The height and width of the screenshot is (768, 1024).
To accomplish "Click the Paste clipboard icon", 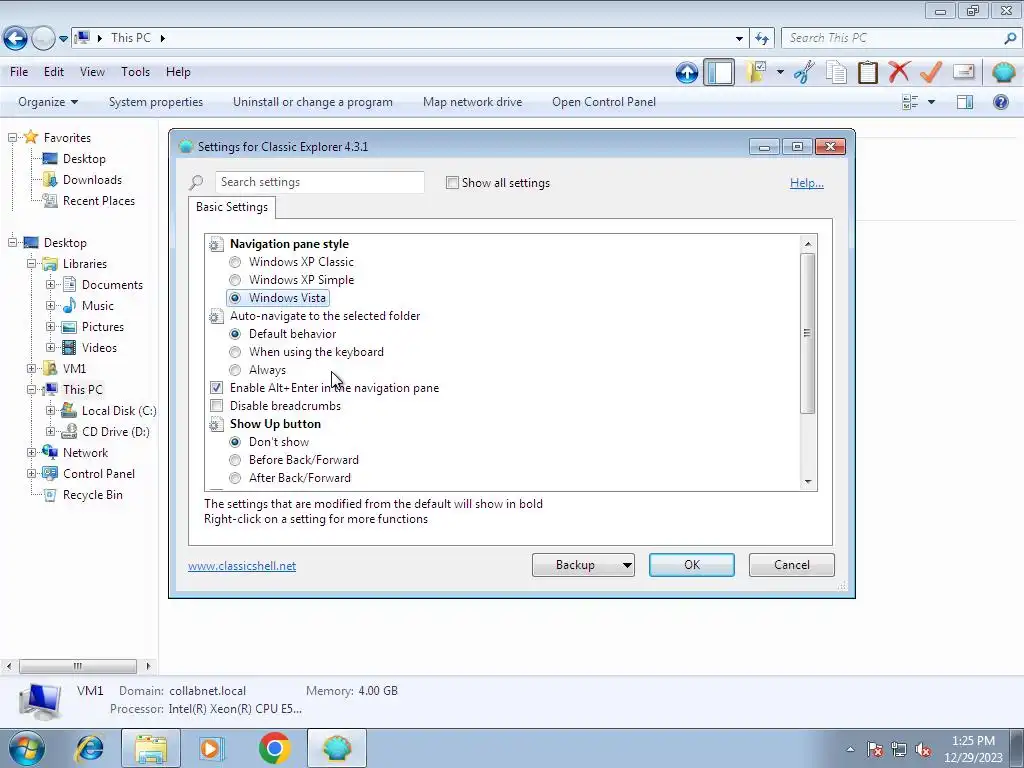I will coord(867,72).
